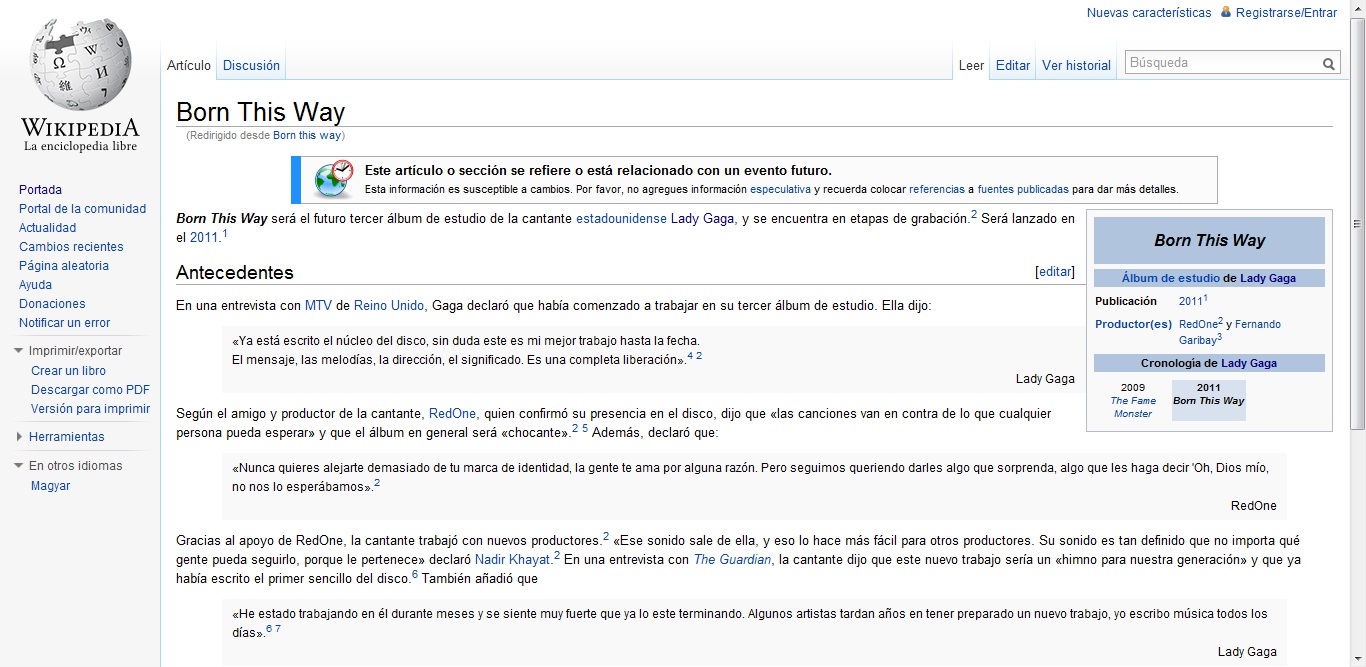Collapse the Imprimir/exportar sidebar section
The image size is (1366, 667).
pyautogui.click(x=19, y=351)
